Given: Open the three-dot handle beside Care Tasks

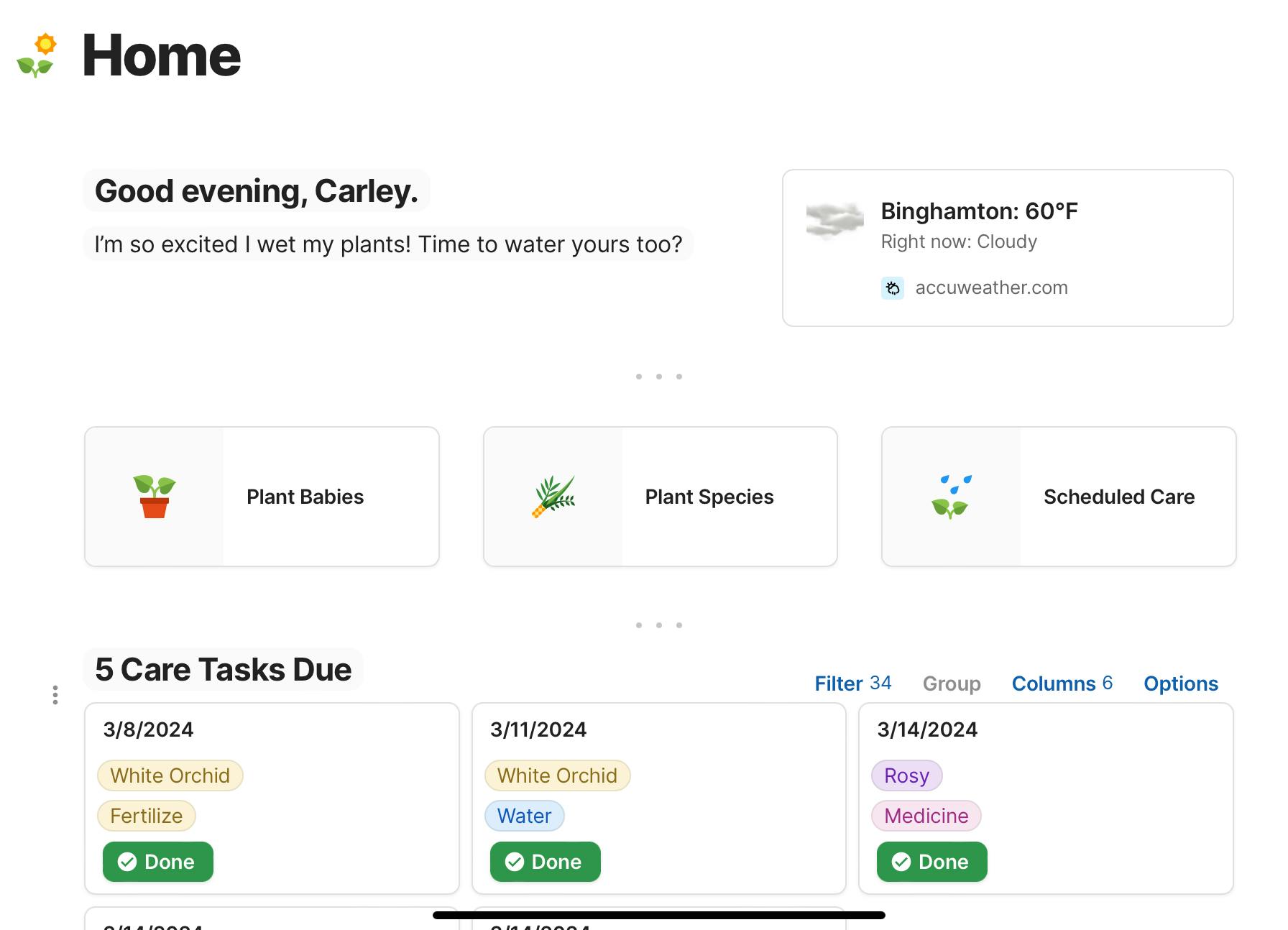Looking at the screenshot, I should click(55, 695).
